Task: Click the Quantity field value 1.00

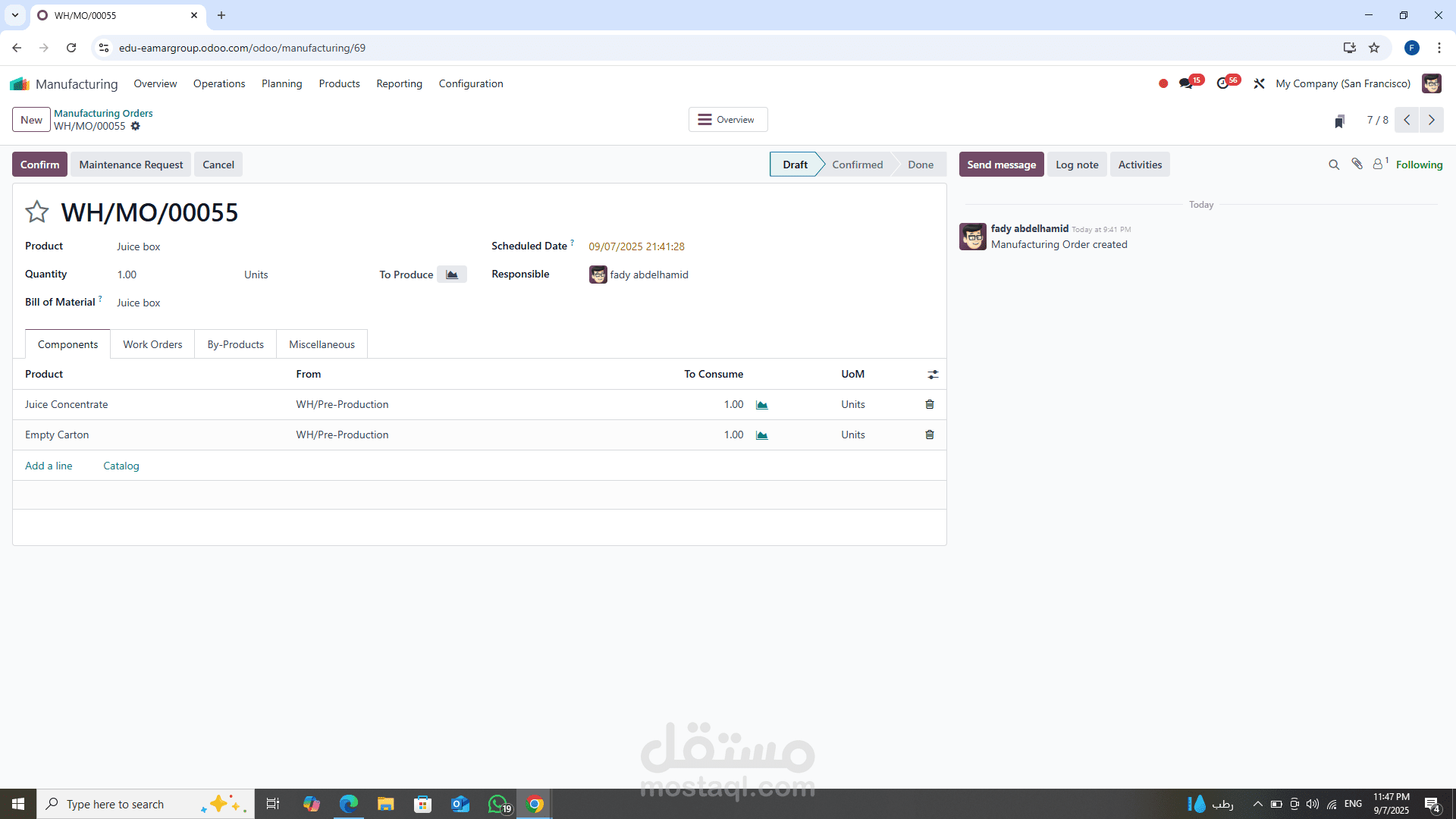Action: (127, 275)
